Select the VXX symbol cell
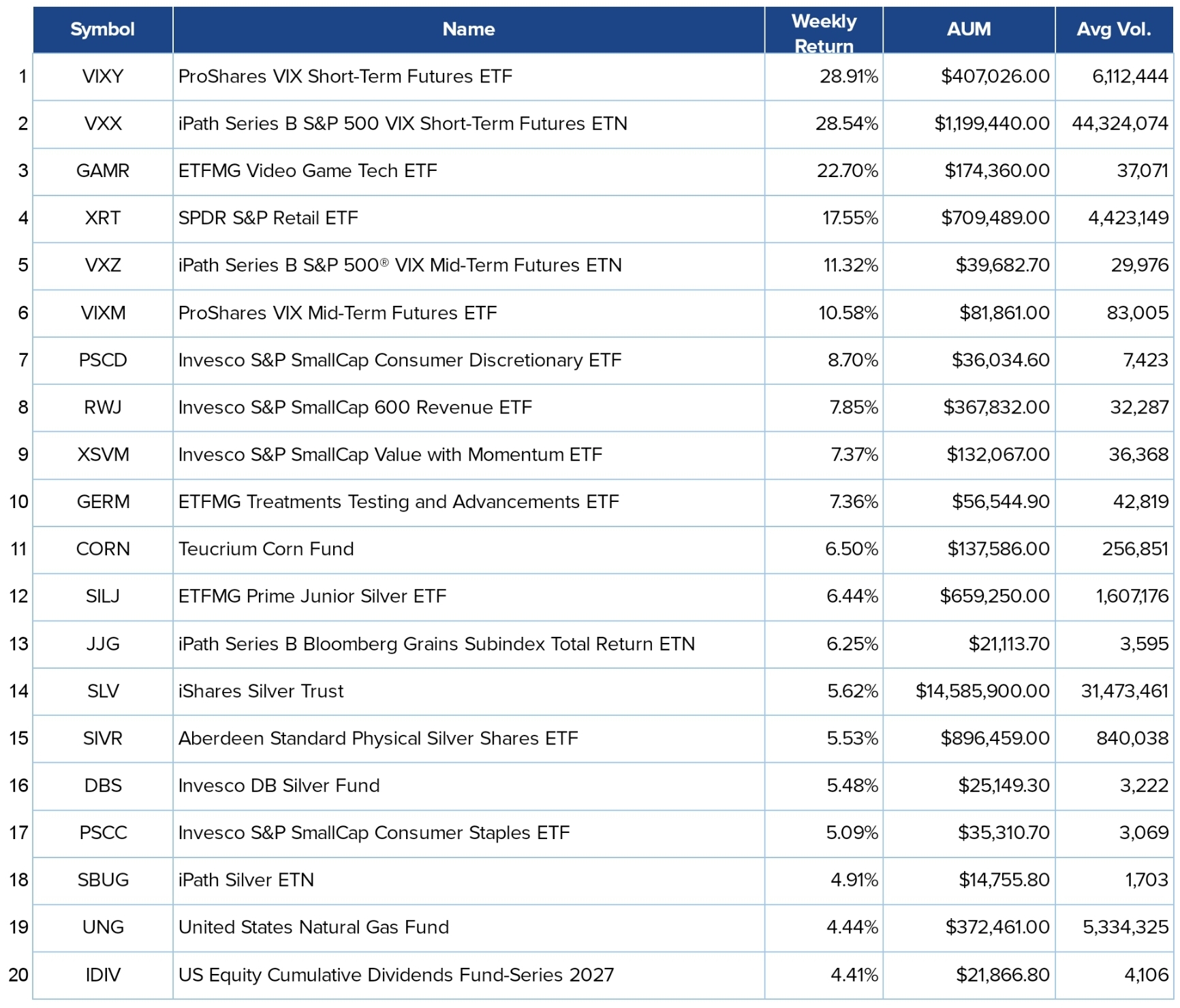Viewport: 1180px width, 1008px height. (103, 123)
